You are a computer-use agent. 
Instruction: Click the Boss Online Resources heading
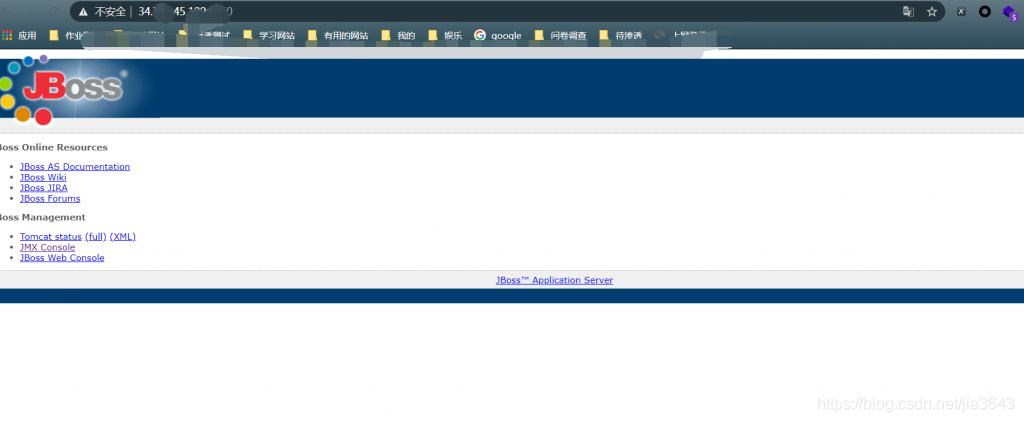(54, 147)
